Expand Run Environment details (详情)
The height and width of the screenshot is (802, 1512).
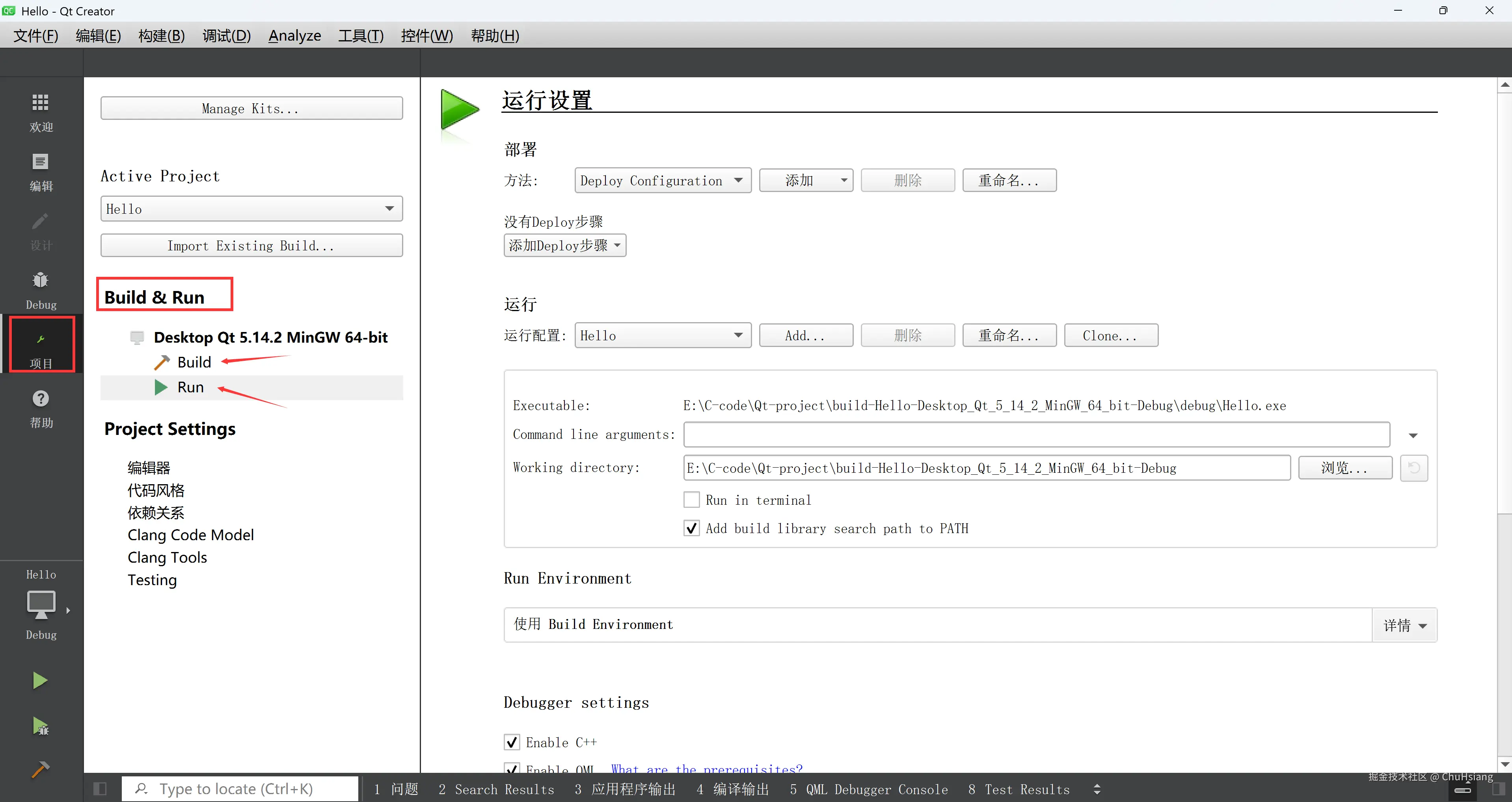(x=1404, y=625)
